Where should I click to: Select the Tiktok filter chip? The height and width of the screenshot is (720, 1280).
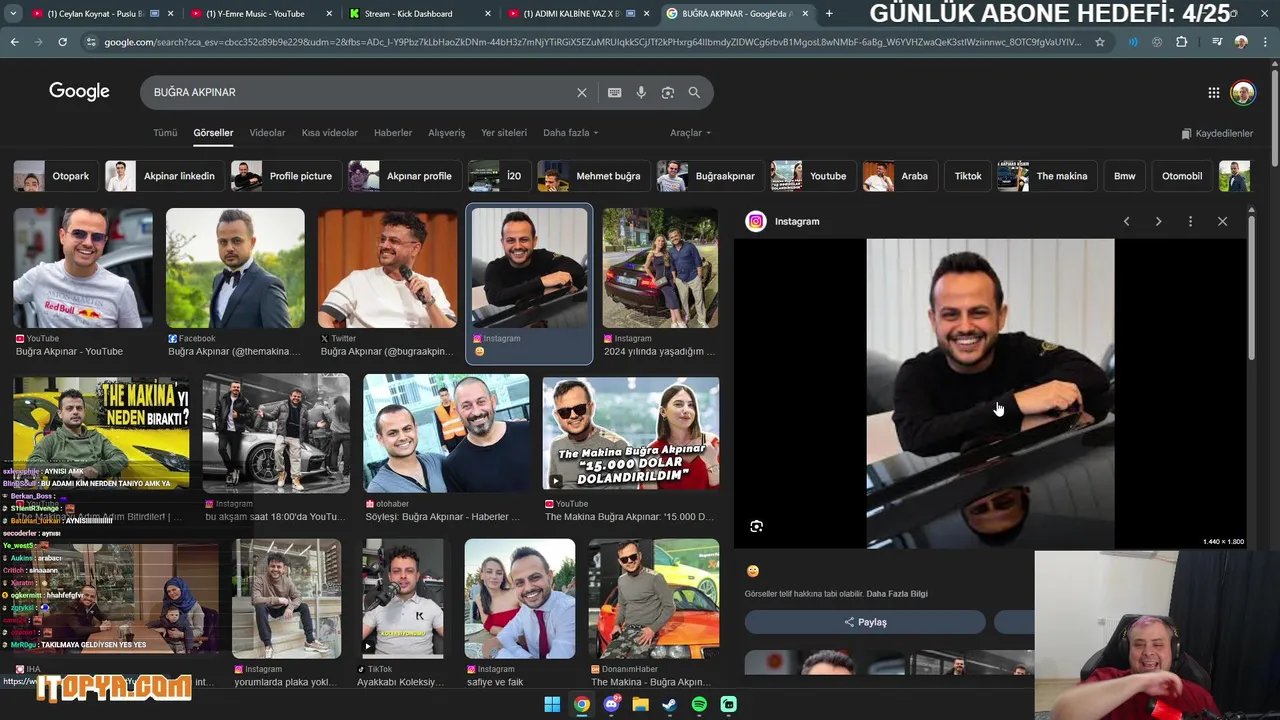(x=968, y=176)
